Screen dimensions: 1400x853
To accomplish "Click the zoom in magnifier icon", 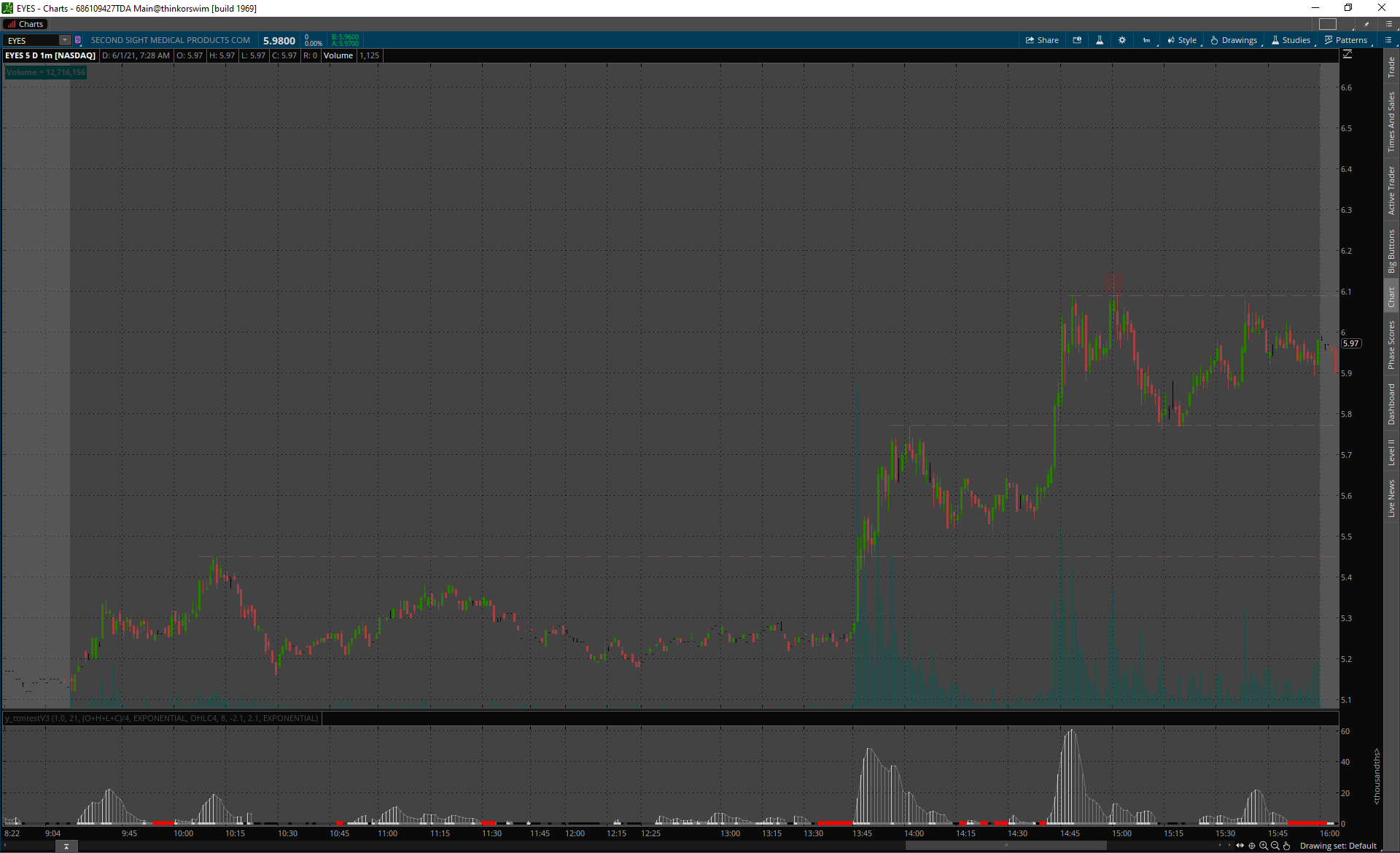I will [1264, 846].
